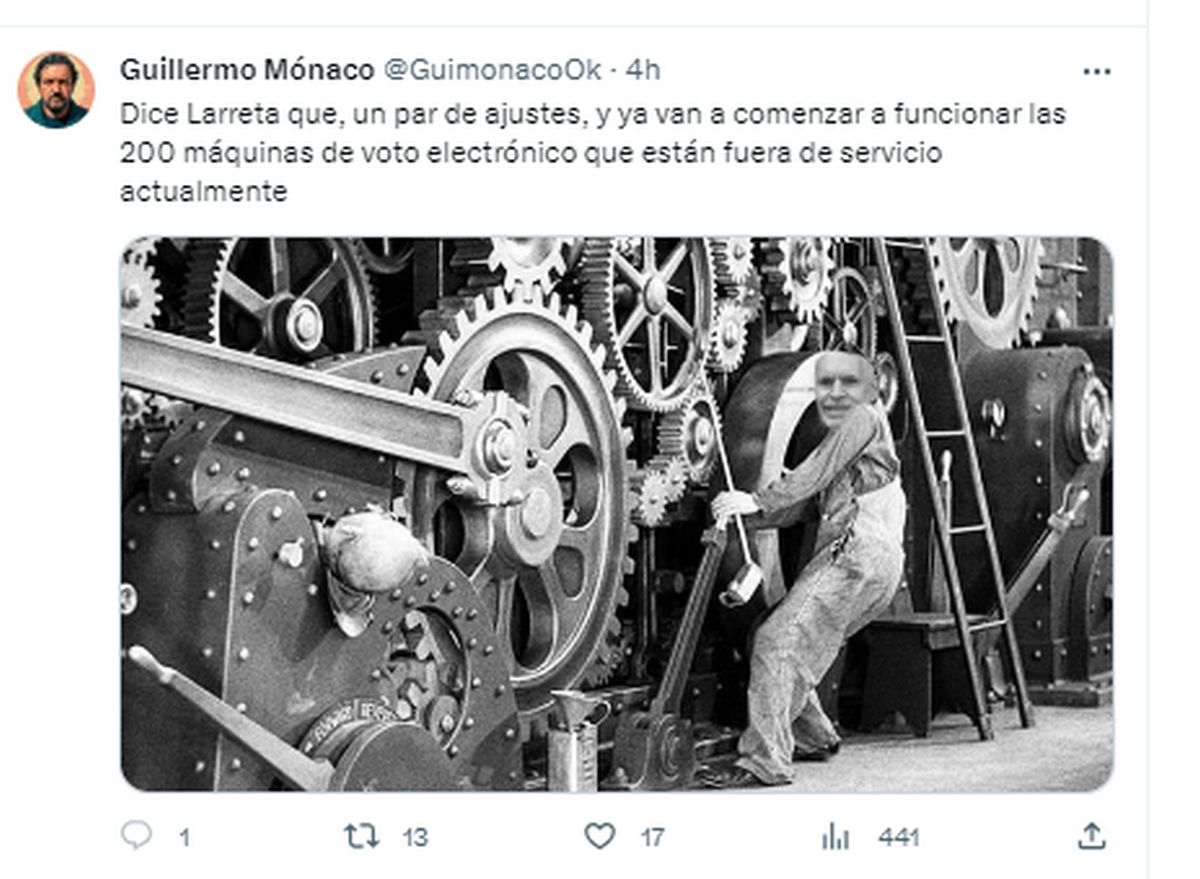
Task: Click the share upload-arrow icon
Action: click(x=1093, y=836)
